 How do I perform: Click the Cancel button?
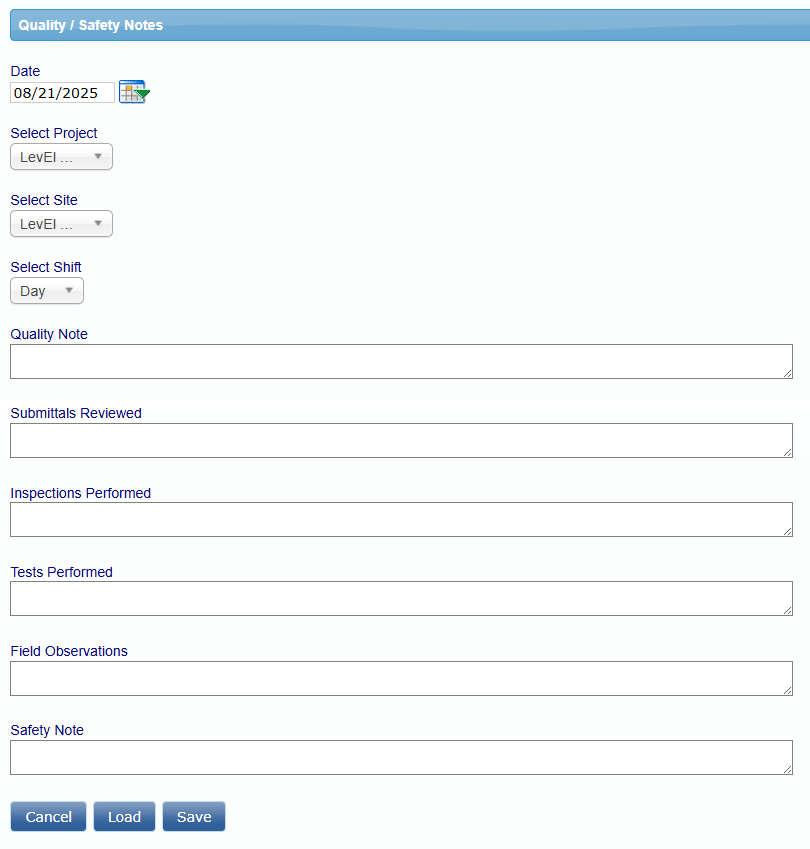[x=48, y=816]
